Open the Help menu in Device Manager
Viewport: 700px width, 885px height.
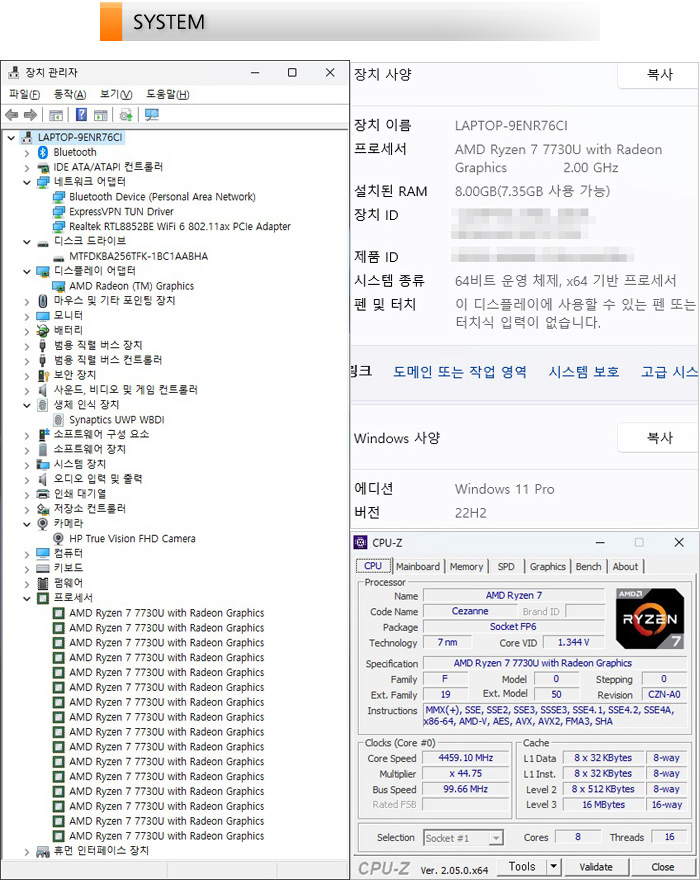click(x=168, y=94)
